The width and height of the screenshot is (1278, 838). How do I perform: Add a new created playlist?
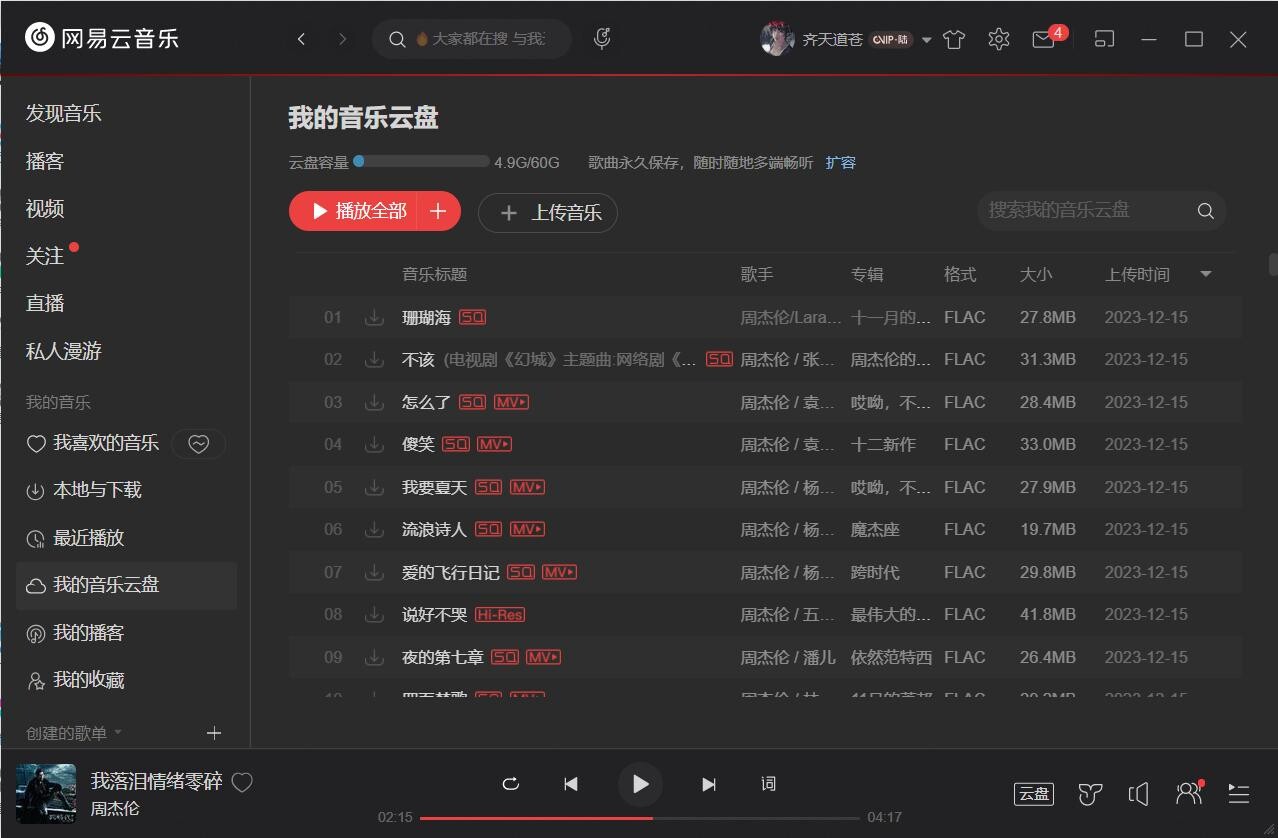tap(213, 733)
